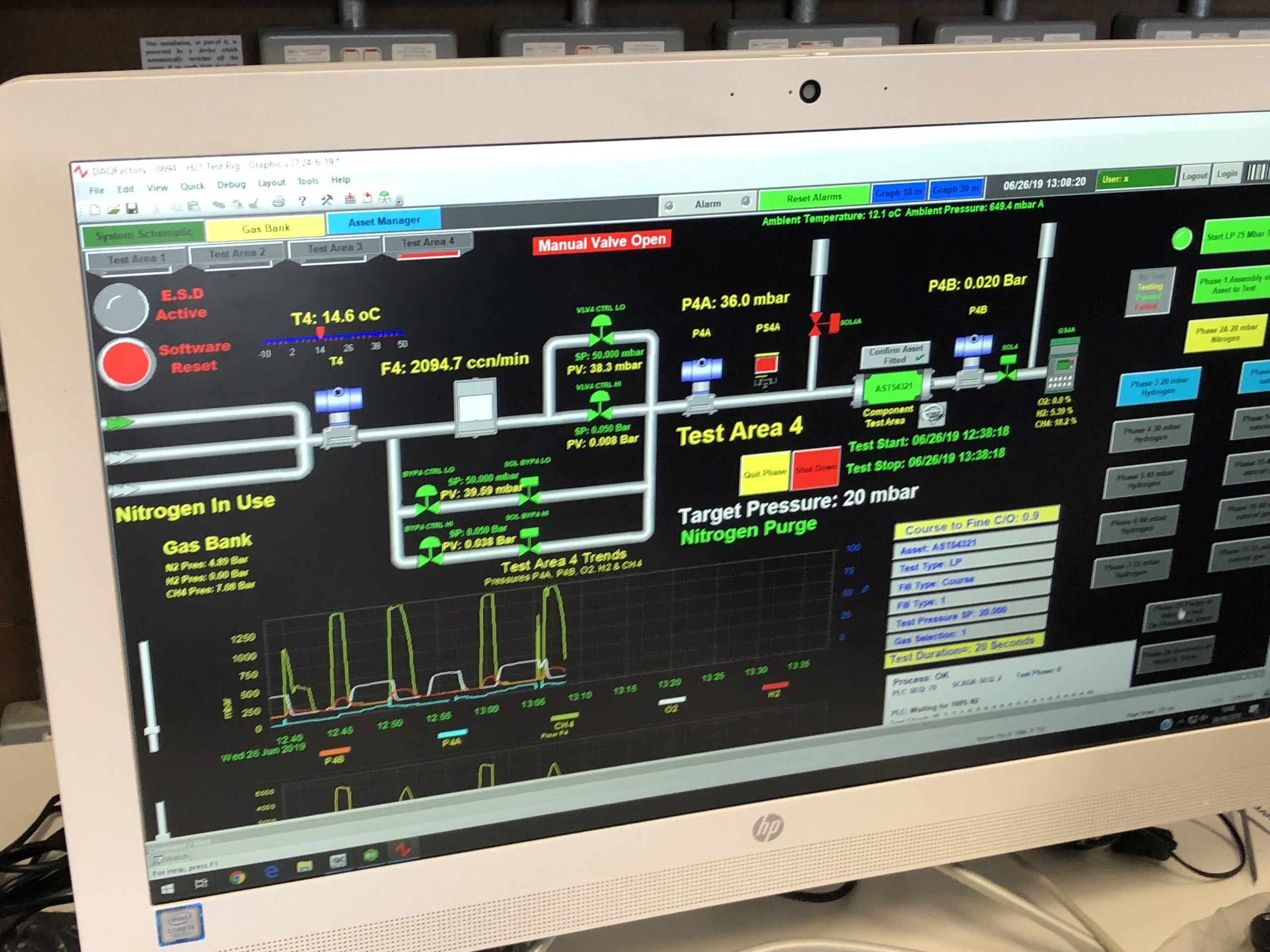Click the Save floppy disk icon
The image size is (1270, 952).
pos(132,208)
